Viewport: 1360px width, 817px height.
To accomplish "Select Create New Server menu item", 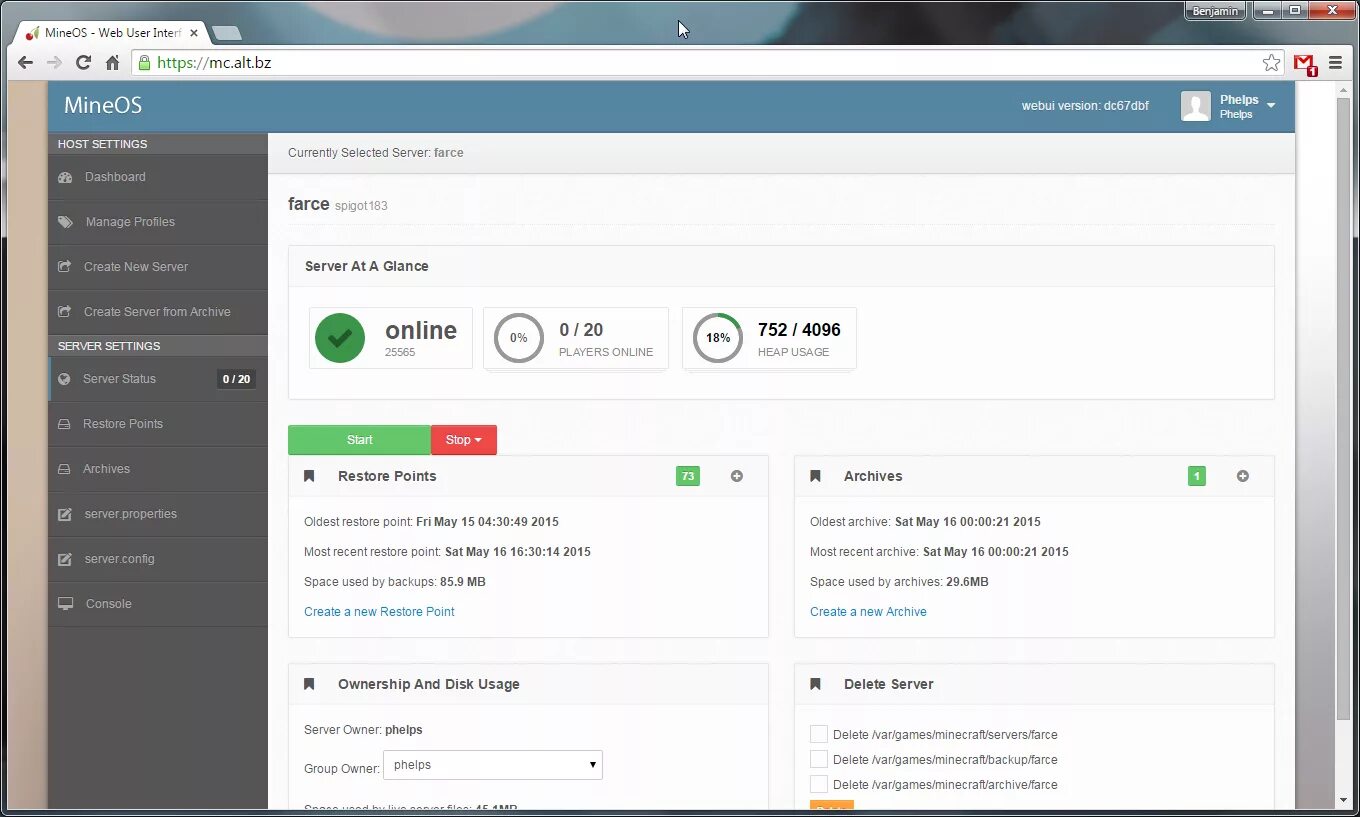I will pos(158,267).
